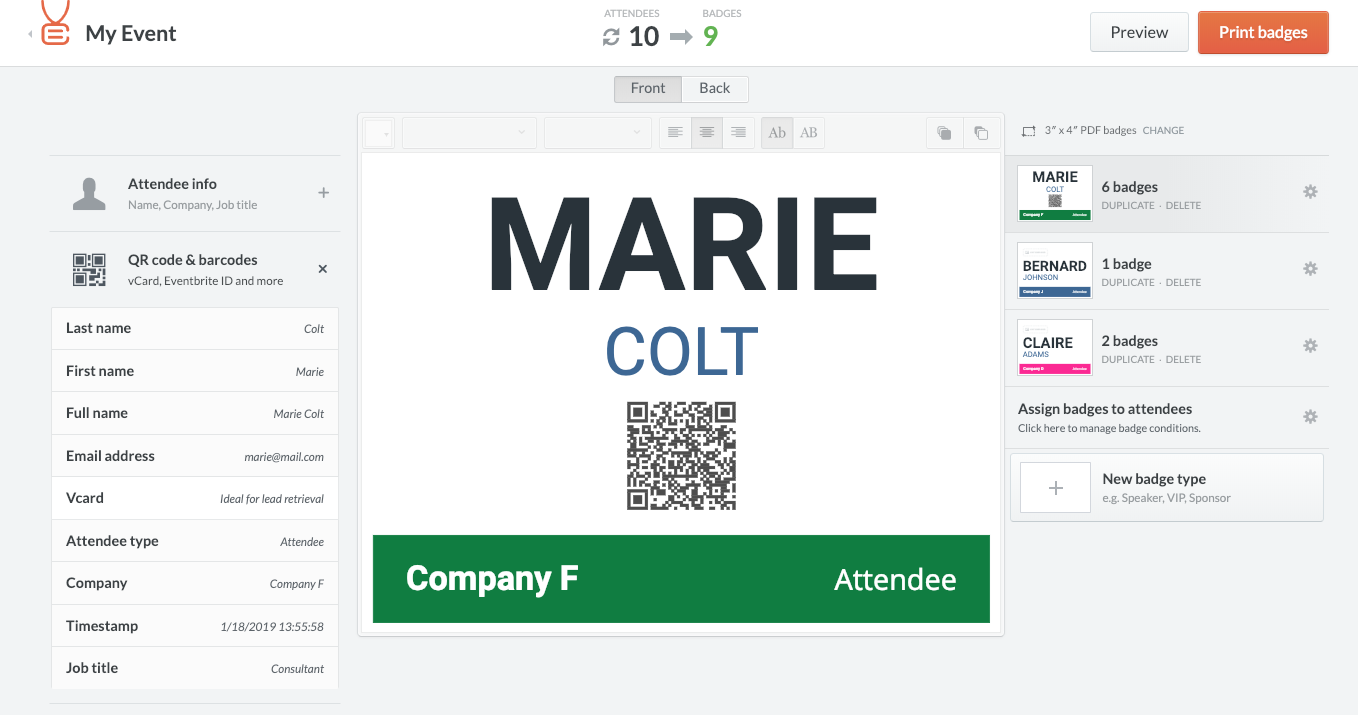The height and width of the screenshot is (715, 1358).
Task: Click send to back layer icon
Action: [x=981, y=133]
